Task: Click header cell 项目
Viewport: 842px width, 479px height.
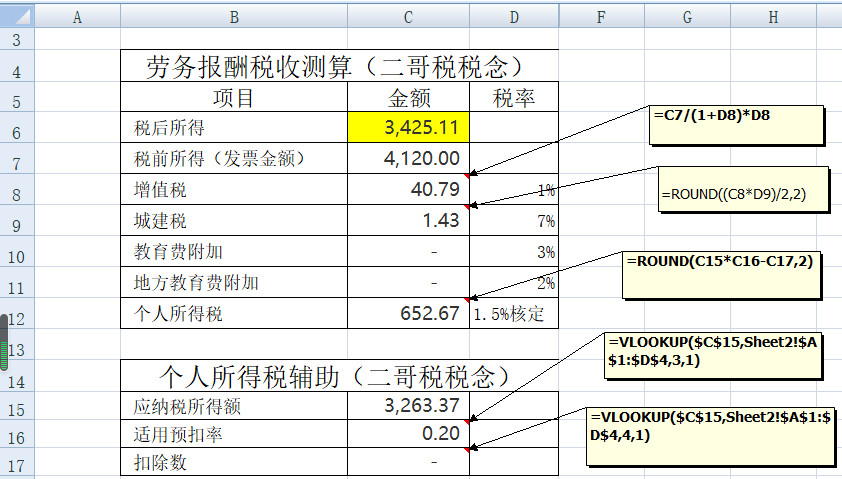Action: pyautogui.click(x=234, y=97)
